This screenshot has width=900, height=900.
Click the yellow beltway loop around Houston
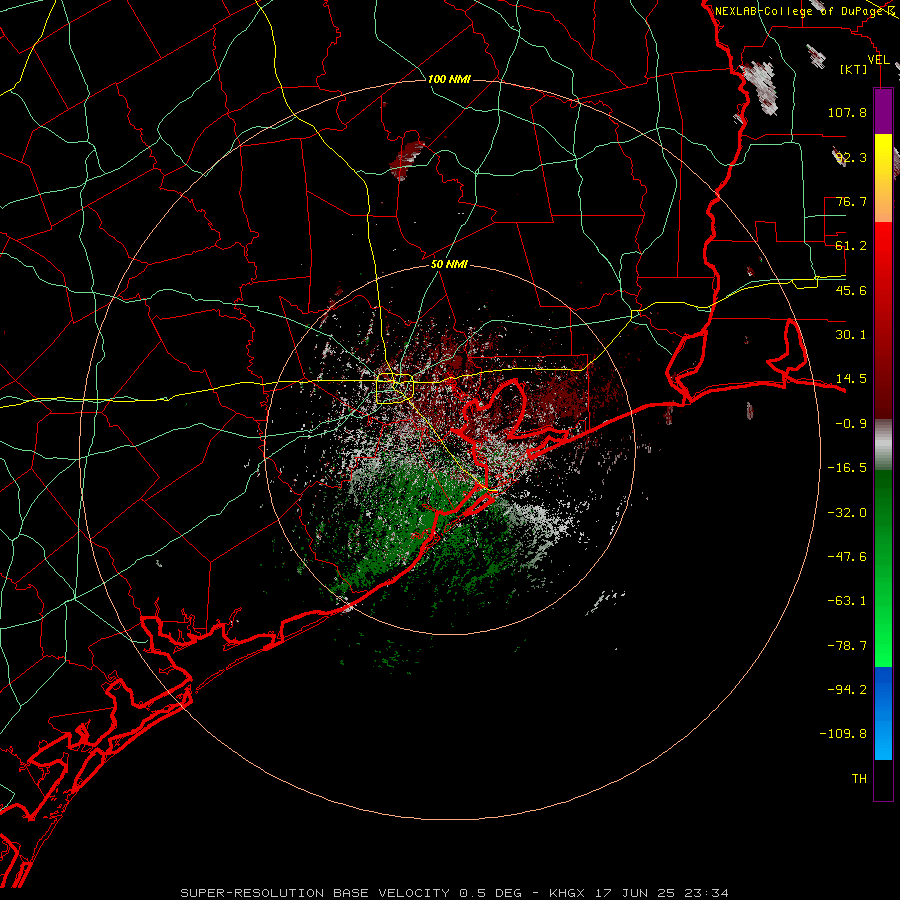(x=395, y=389)
